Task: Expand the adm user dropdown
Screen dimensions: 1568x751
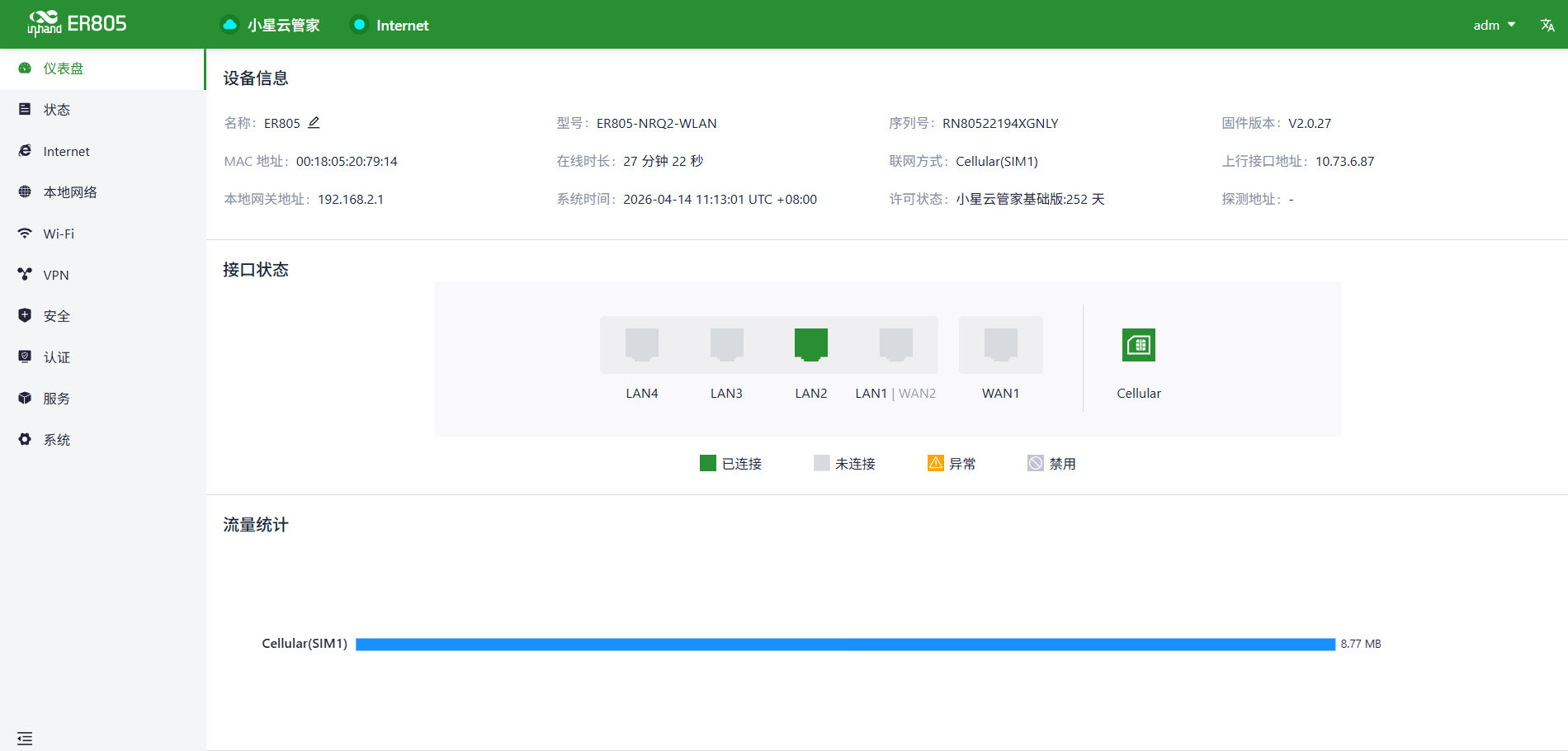Action: coord(1495,25)
